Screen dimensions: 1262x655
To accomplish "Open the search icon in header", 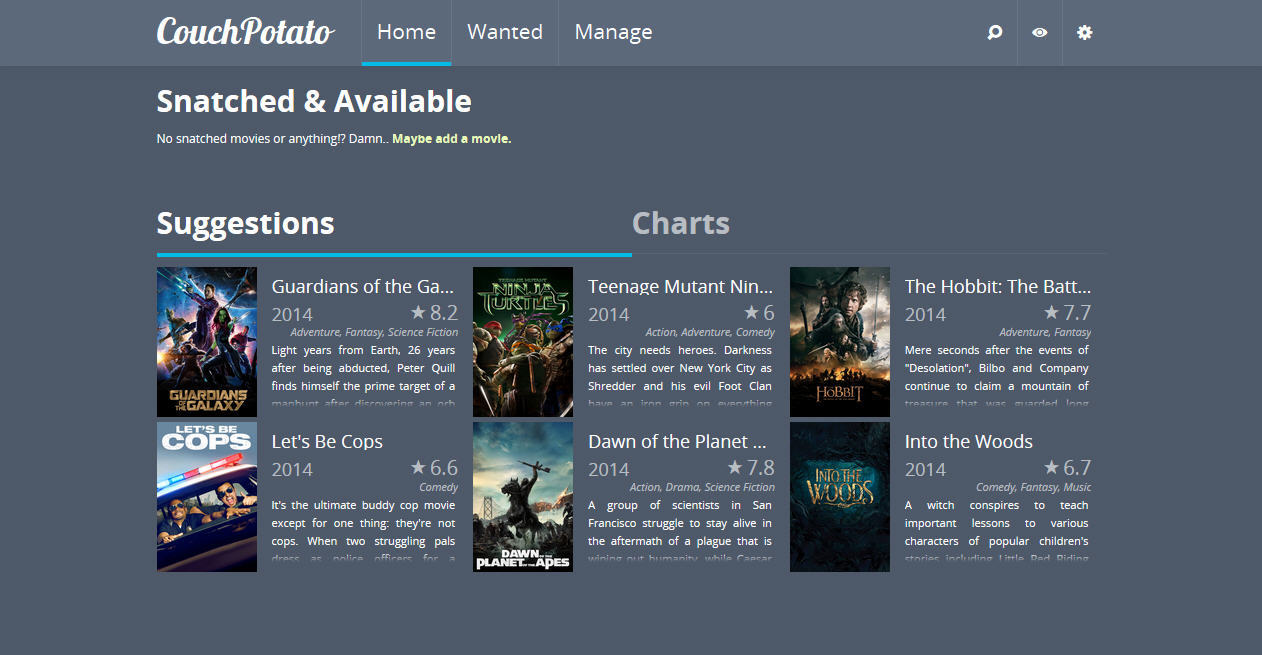I will click(x=994, y=33).
